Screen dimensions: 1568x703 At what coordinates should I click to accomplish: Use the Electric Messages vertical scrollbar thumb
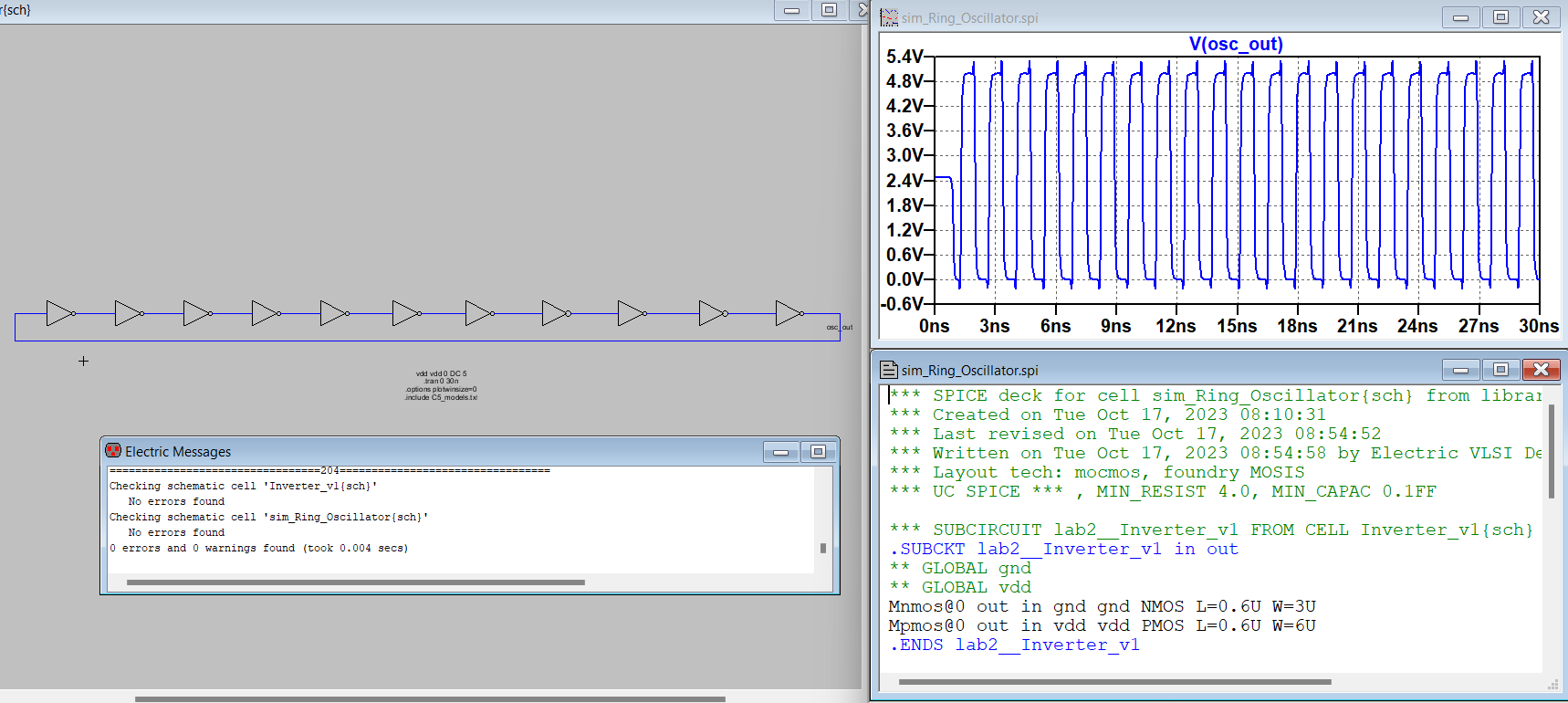(823, 548)
